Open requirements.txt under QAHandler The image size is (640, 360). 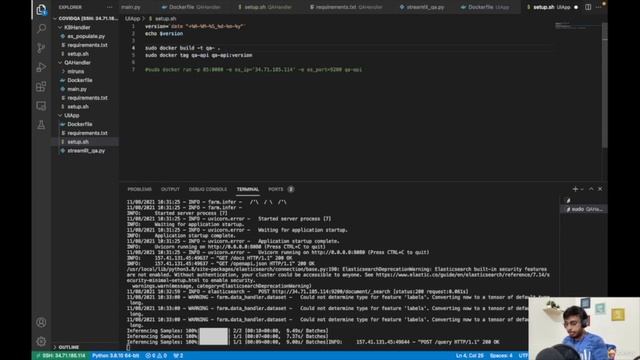coord(87,98)
